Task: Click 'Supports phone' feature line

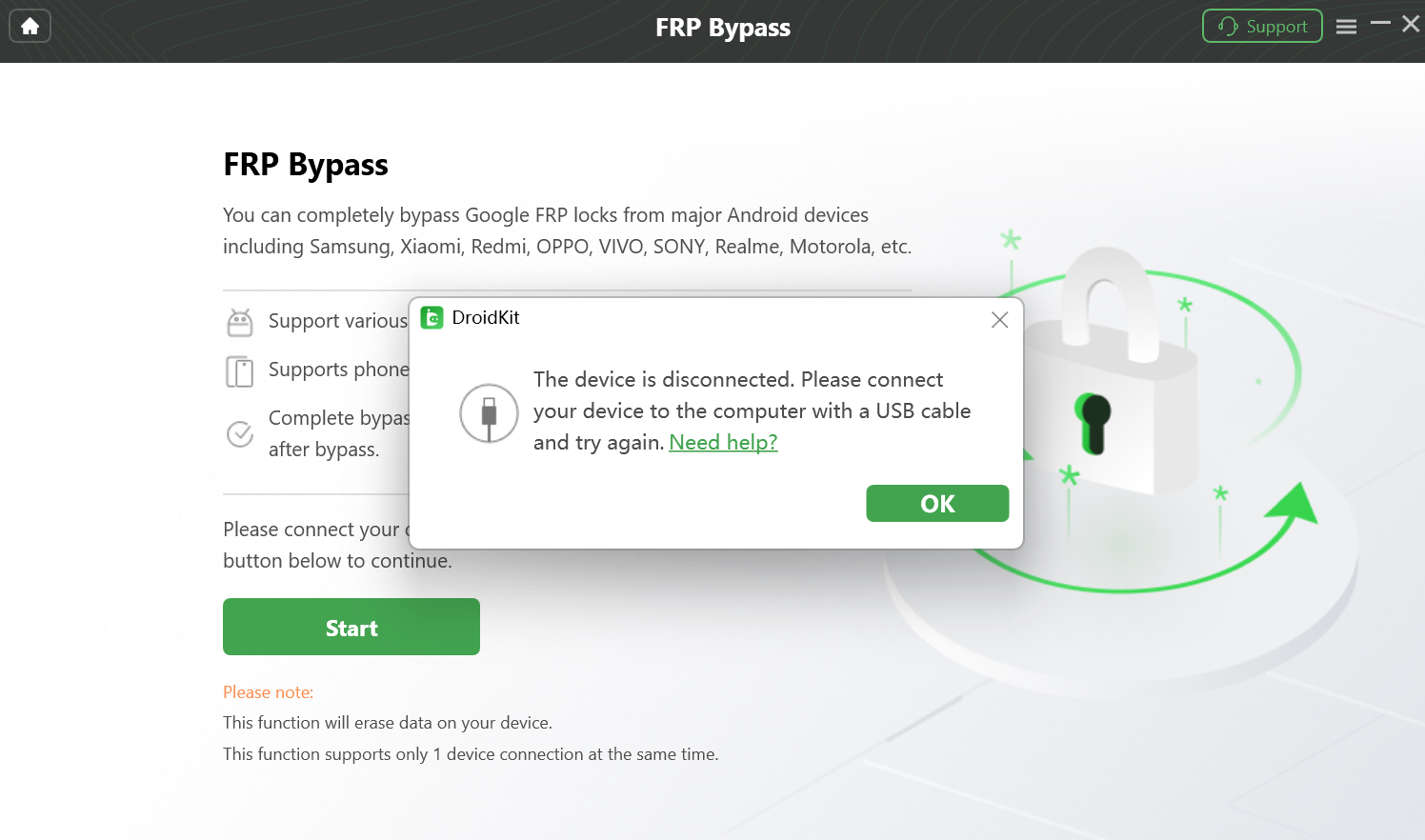Action: point(339,370)
